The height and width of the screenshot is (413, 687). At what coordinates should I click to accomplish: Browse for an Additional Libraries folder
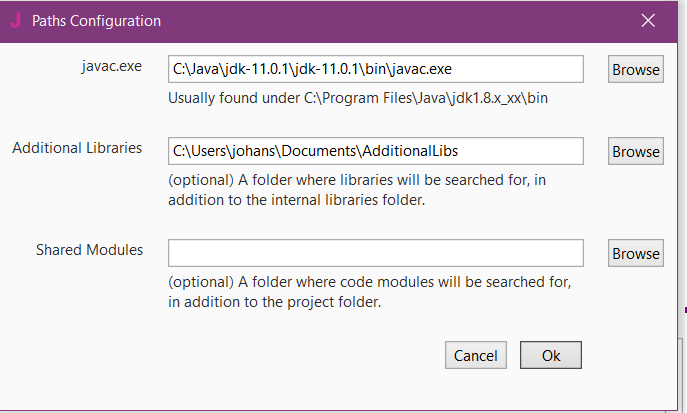[x=636, y=152]
